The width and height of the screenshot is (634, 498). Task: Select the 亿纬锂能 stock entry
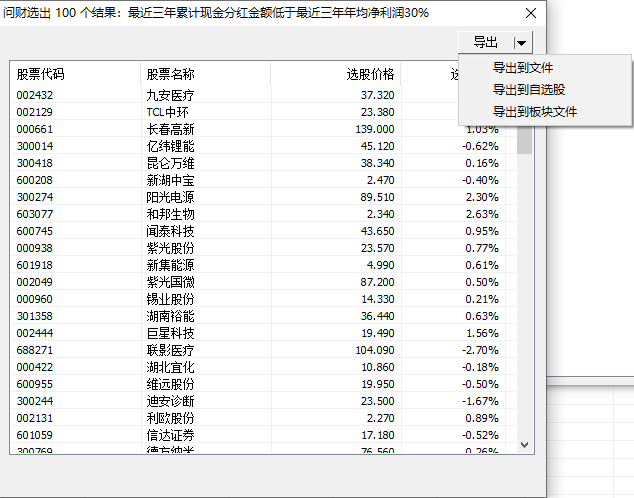(x=170, y=146)
